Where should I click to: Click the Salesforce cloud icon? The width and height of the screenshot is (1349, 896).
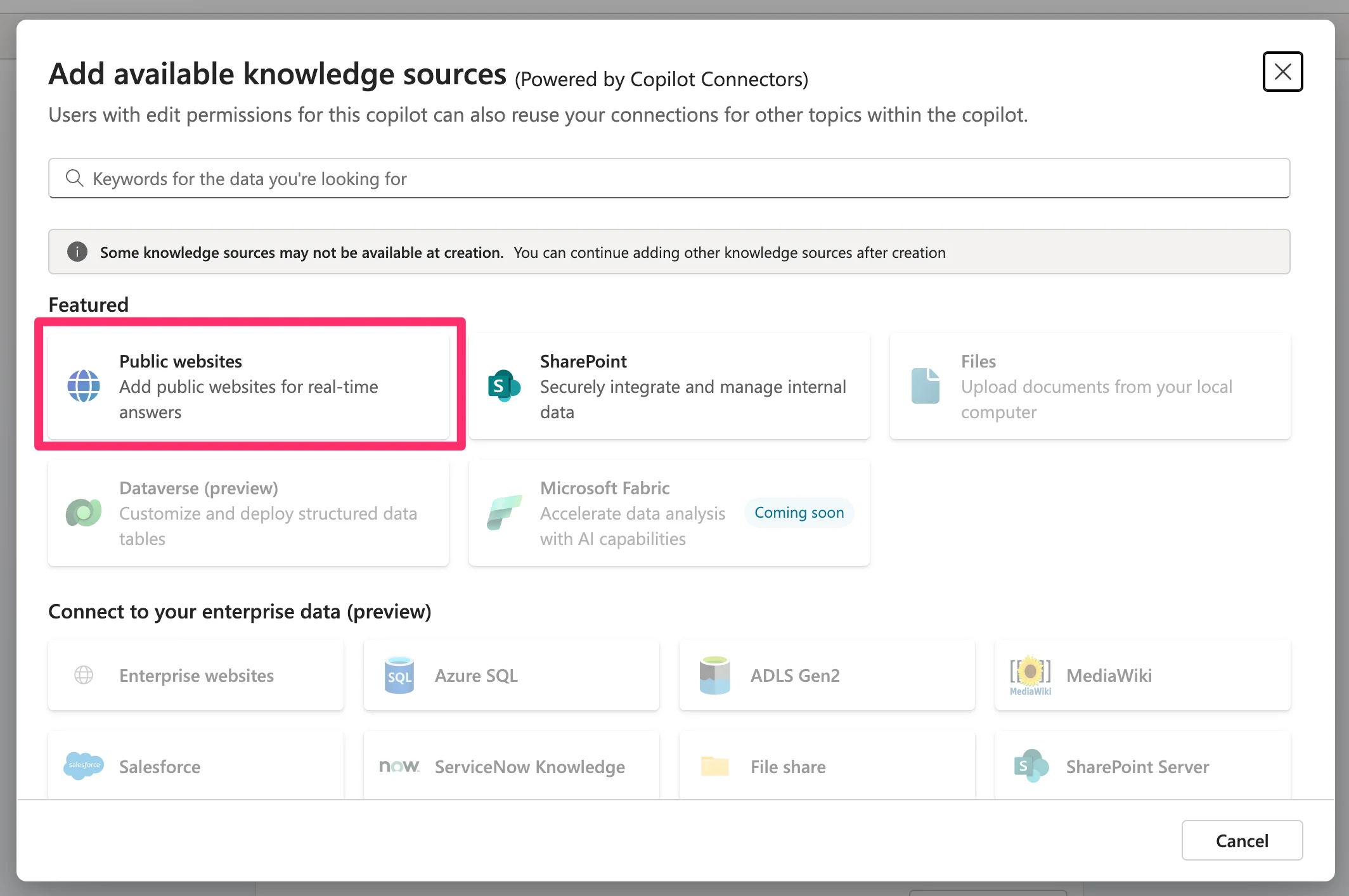[x=84, y=766]
